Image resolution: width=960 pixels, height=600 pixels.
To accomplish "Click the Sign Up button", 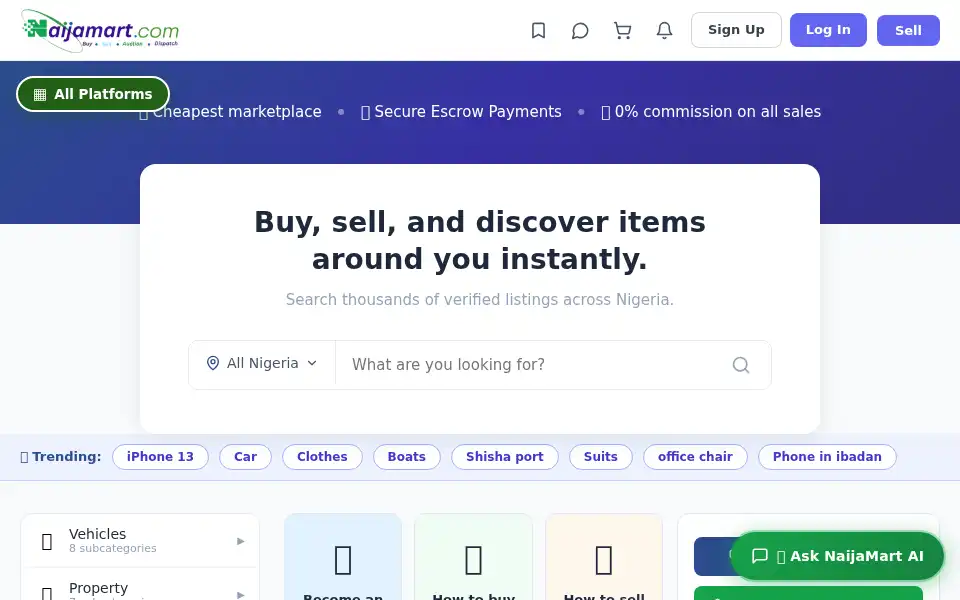I will click(x=736, y=30).
